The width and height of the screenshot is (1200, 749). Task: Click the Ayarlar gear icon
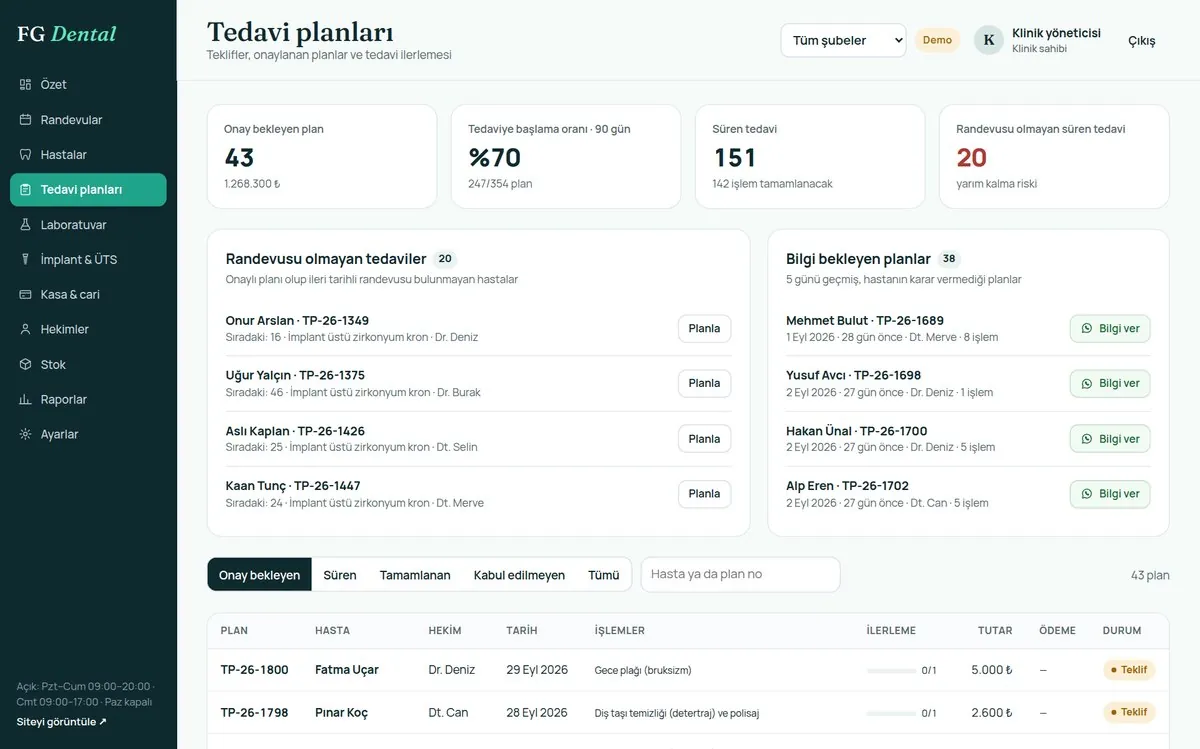click(x=26, y=434)
